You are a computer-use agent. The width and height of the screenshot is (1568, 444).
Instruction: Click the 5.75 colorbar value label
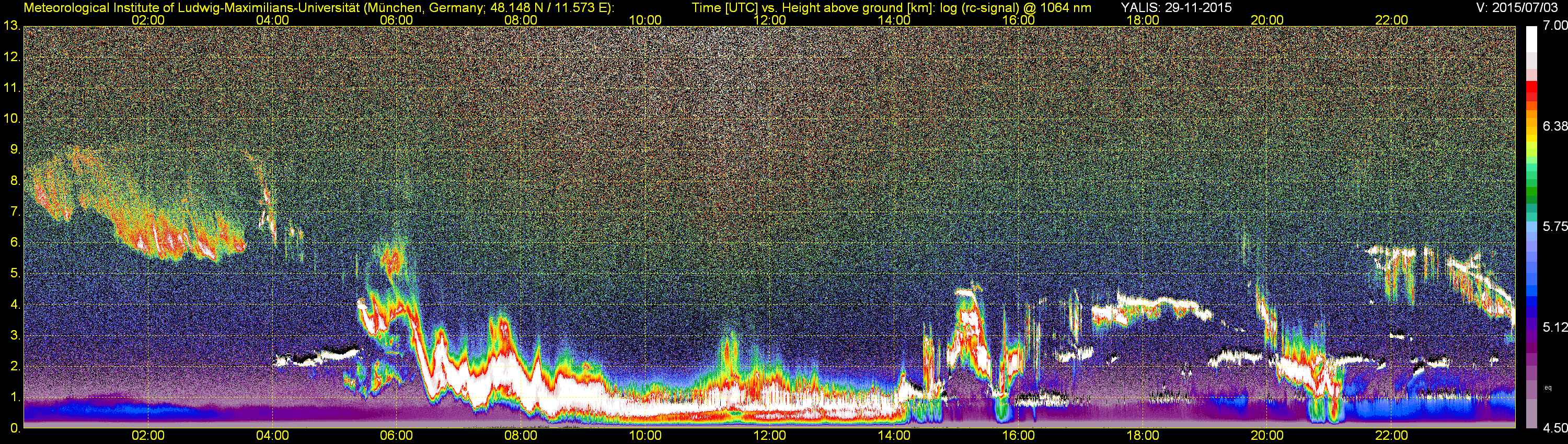[x=1554, y=226]
